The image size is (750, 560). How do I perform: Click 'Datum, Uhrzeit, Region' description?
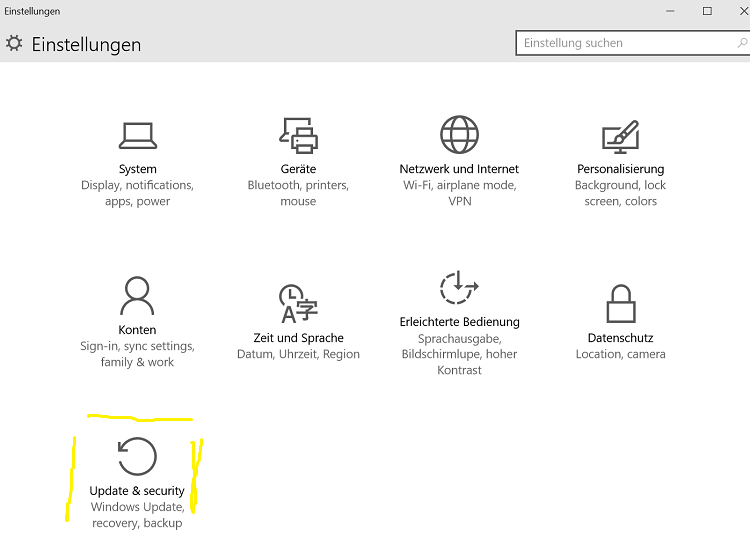298,354
